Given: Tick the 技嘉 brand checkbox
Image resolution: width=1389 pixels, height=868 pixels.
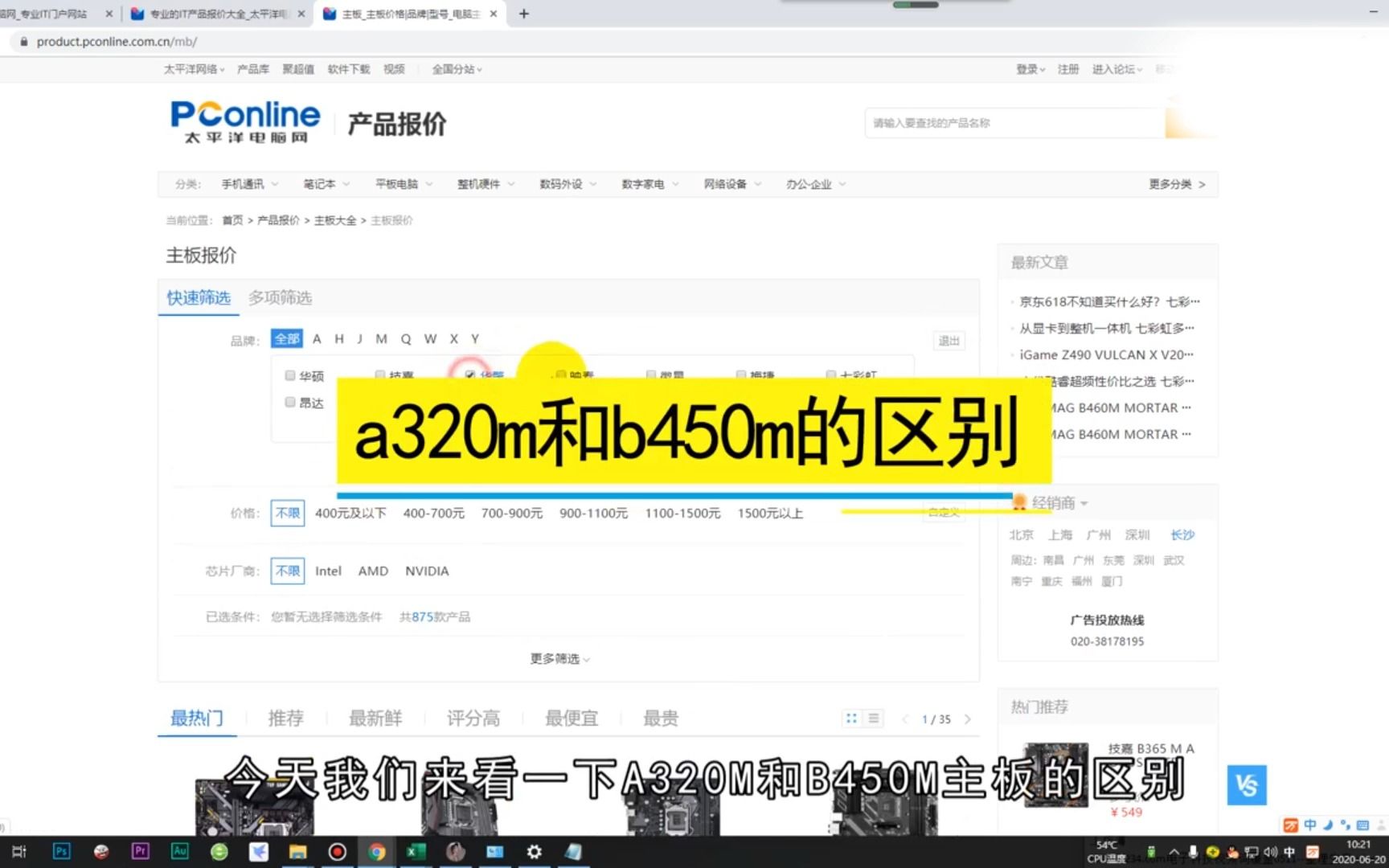Looking at the screenshot, I should (380, 375).
